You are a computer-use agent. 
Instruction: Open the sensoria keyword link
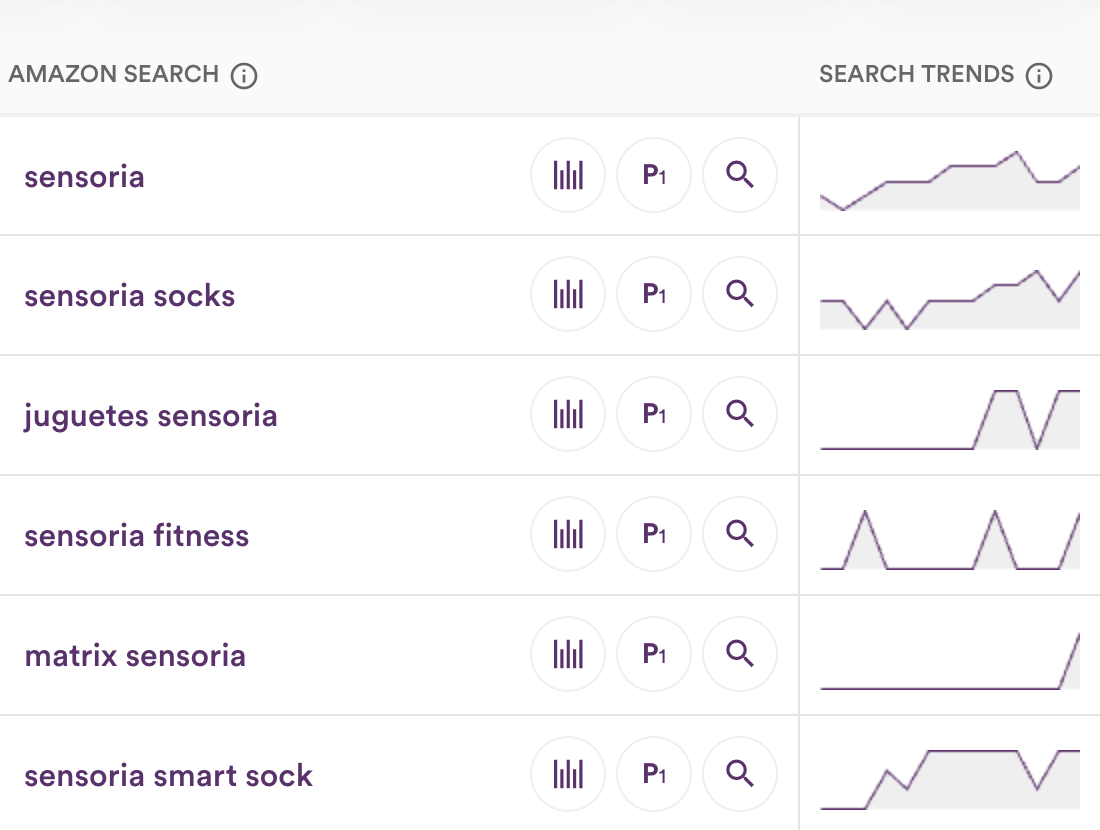(84, 177)
